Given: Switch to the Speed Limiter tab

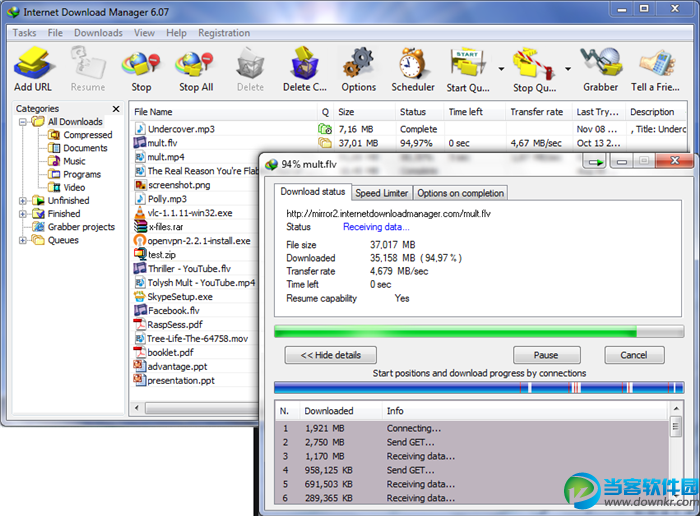Looking at the screenshot, I should (382, 193).
